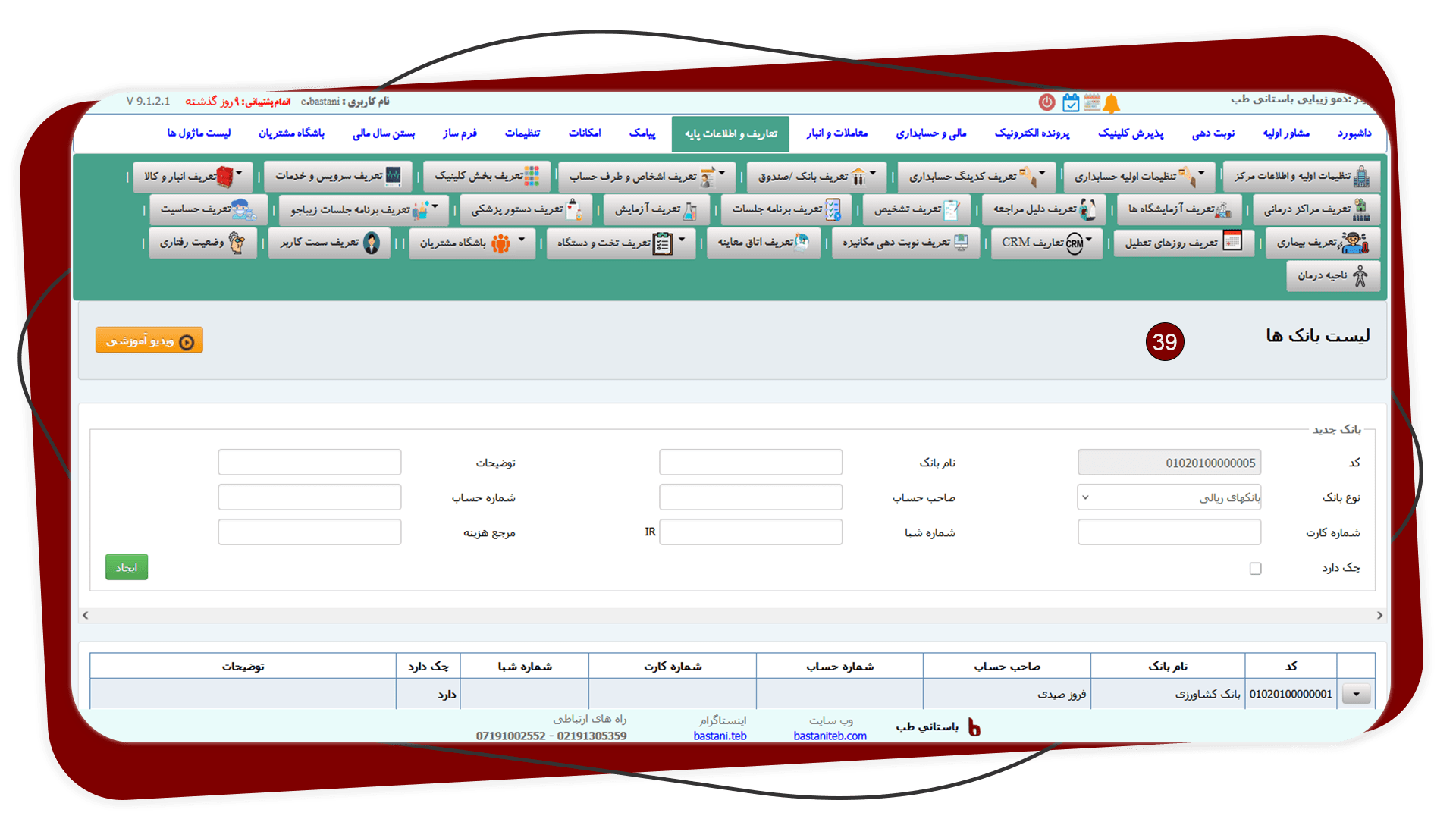
Task: Click the horizontal scrollbar left arrow
Action: pos(86,616)
